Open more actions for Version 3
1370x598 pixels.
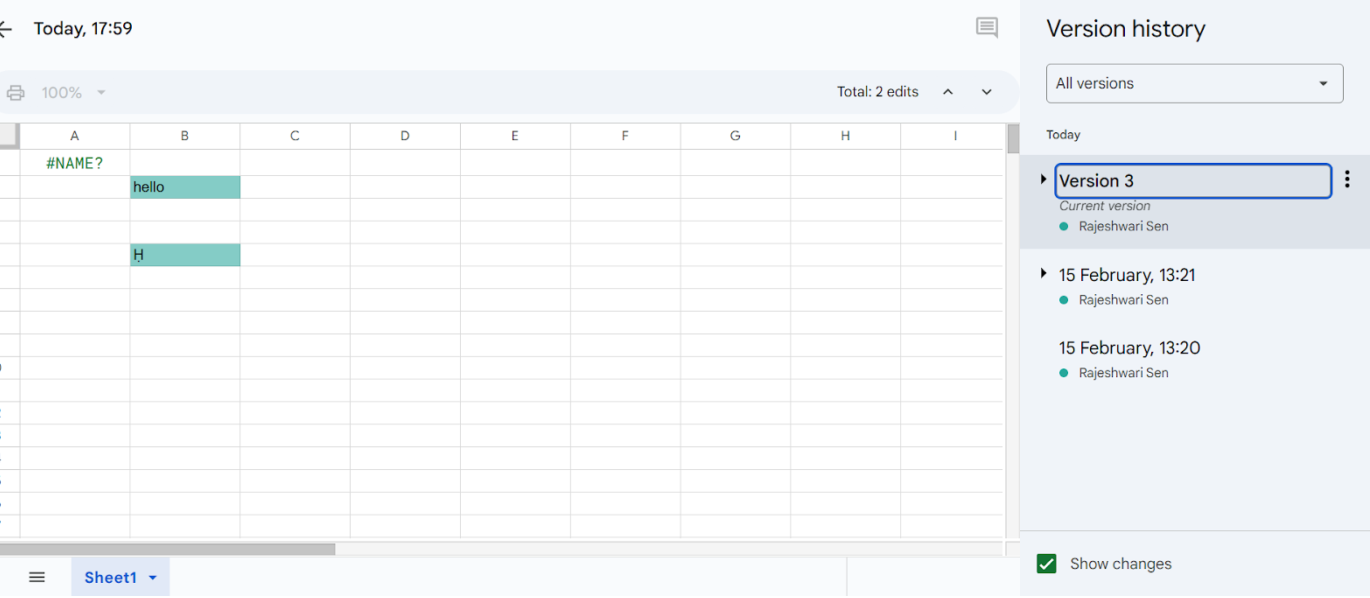[1347, 180]
